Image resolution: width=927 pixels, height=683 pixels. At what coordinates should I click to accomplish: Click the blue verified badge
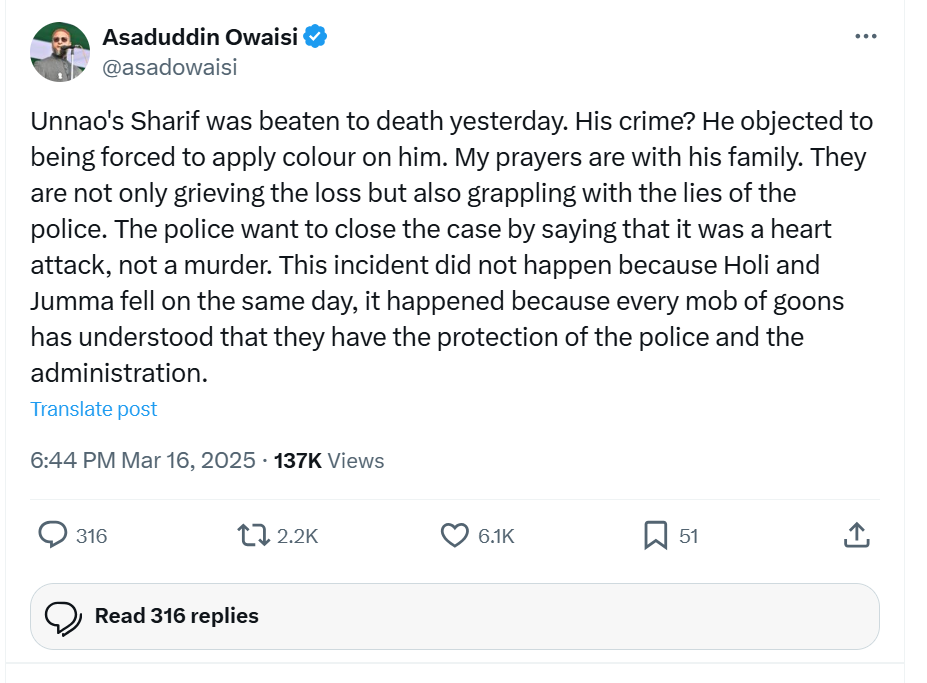pyautogui.click(x=315, y=38)
